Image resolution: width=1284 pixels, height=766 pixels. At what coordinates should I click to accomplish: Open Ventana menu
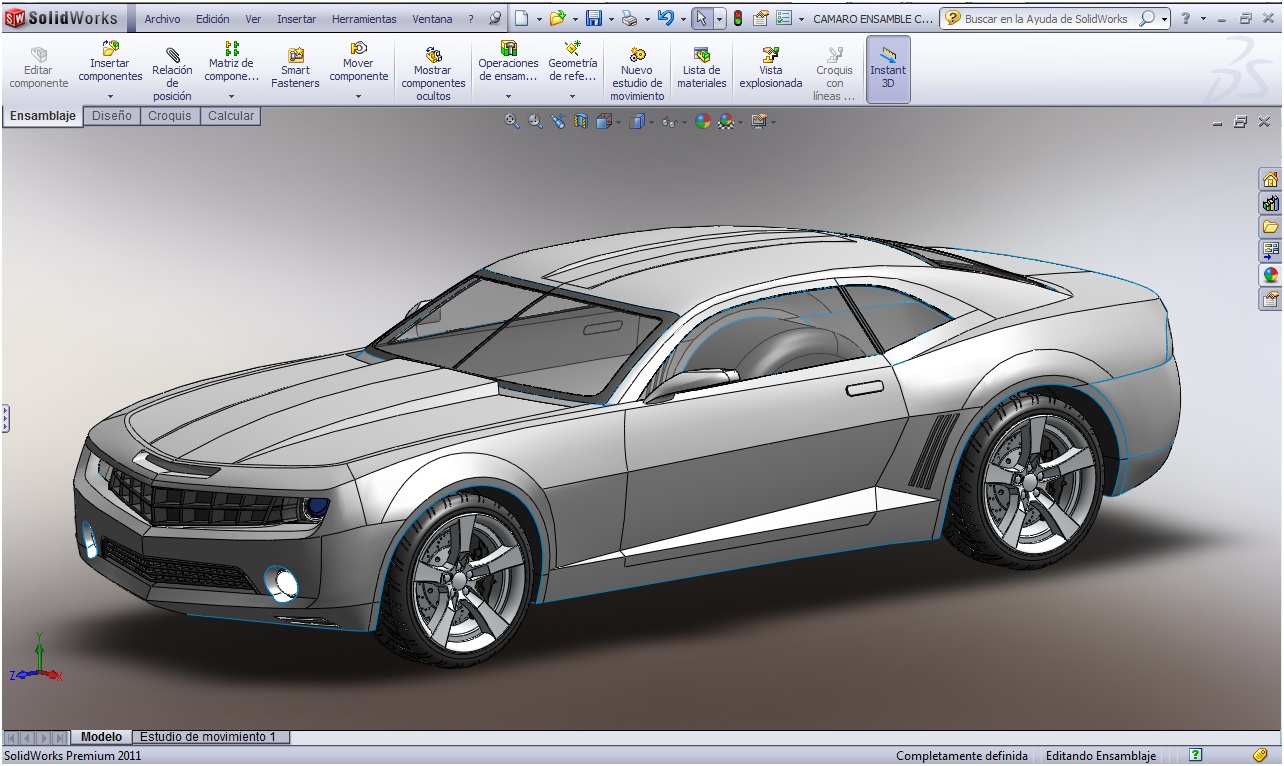(432, 19)
